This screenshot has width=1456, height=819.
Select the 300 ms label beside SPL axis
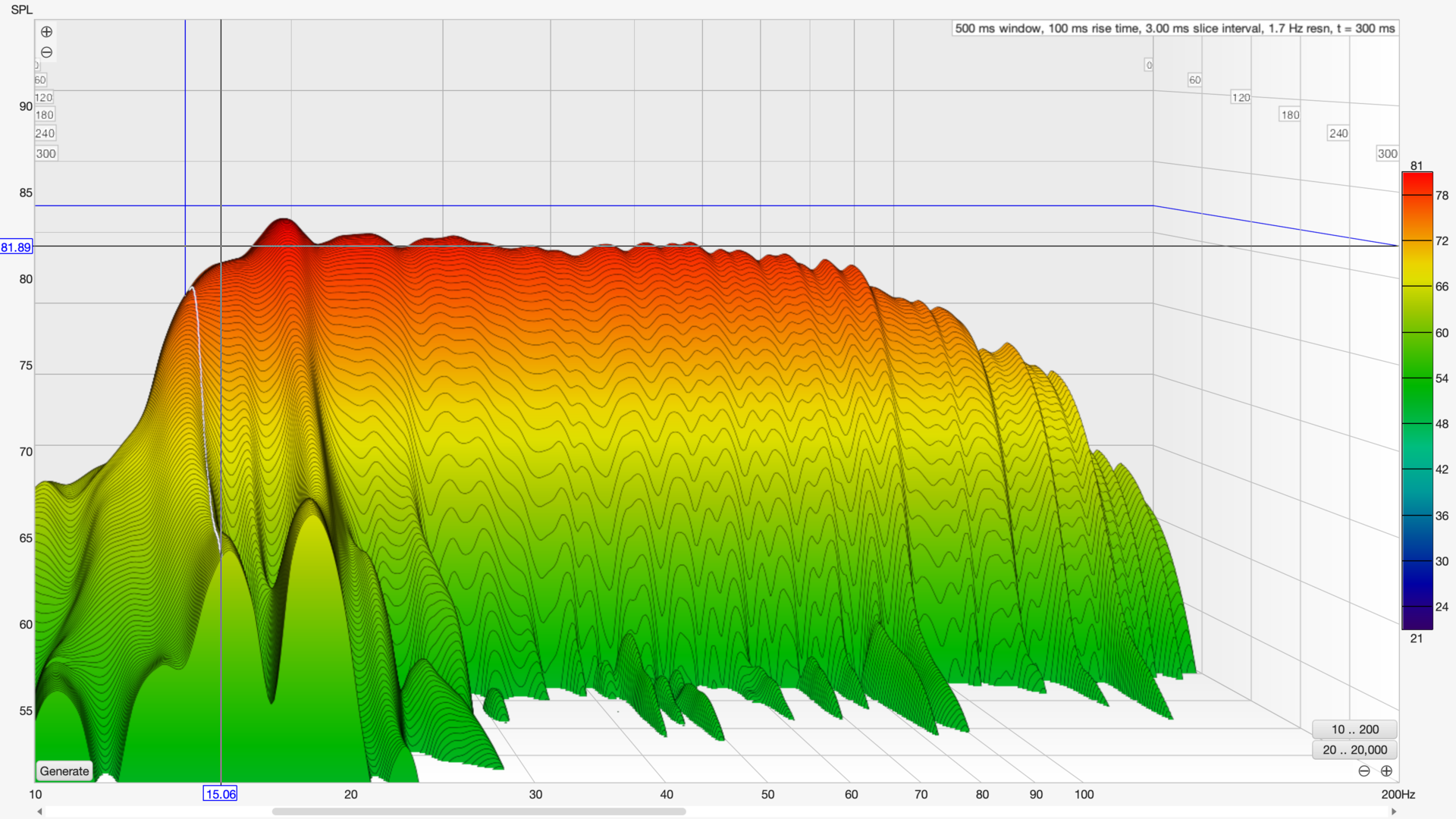(45, 153)
